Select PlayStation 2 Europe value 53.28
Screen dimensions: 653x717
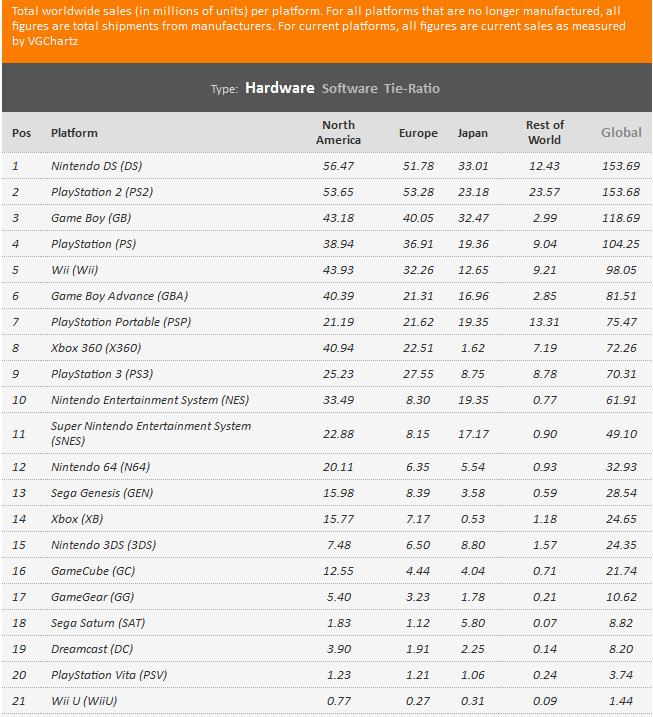[x=418, y=192]
